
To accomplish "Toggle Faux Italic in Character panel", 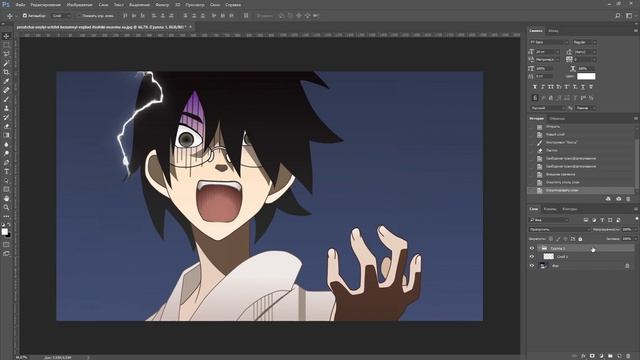I will [543, 87].
